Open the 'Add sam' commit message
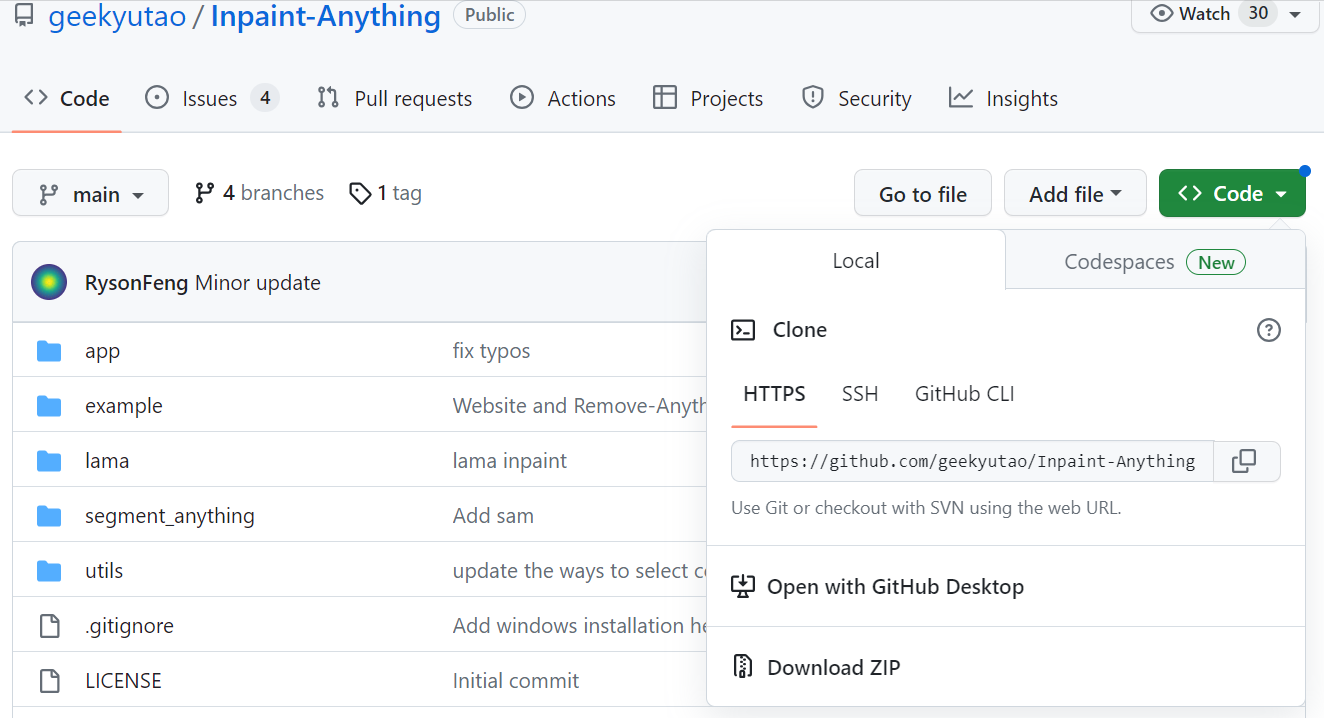 (x=493, y=516)
